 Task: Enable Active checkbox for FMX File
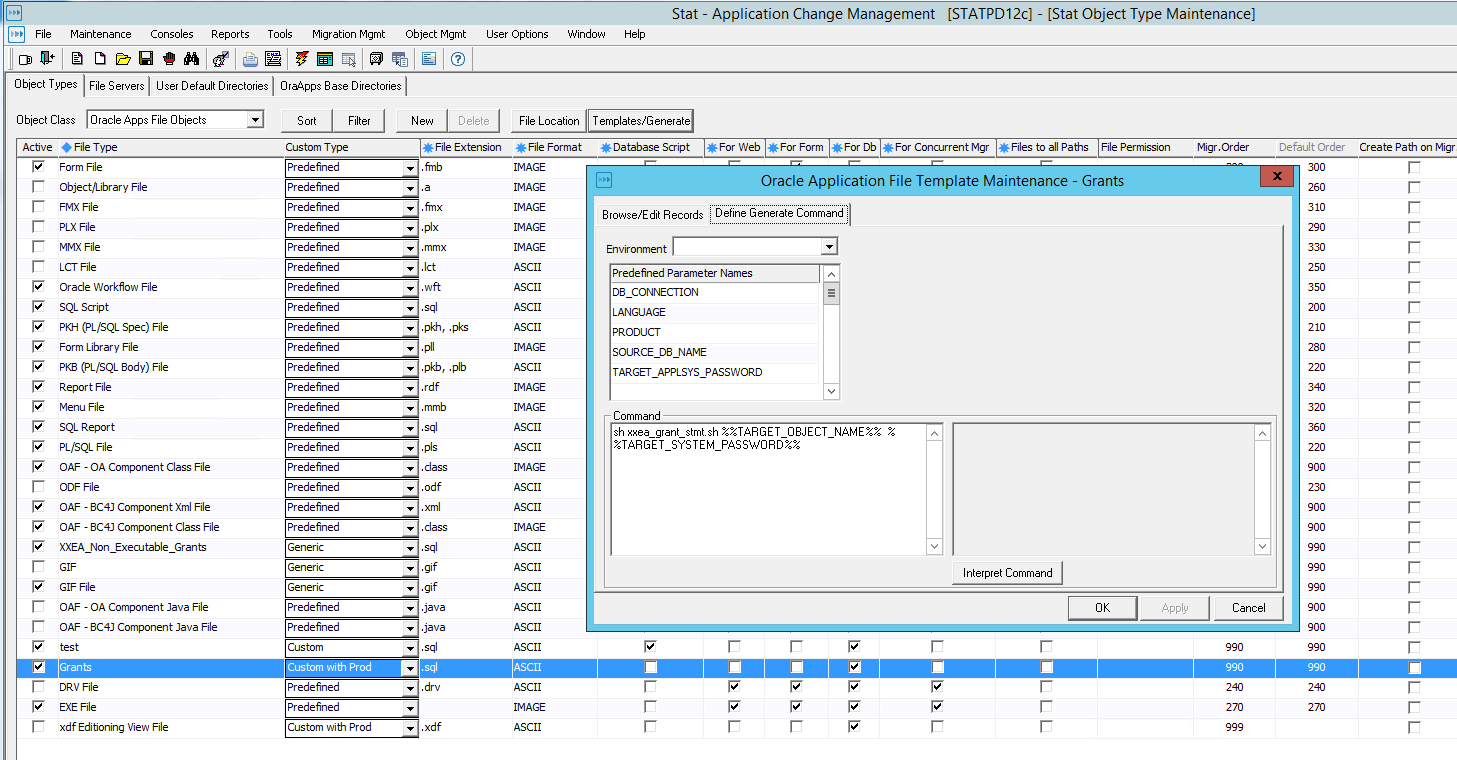point(38,207)
